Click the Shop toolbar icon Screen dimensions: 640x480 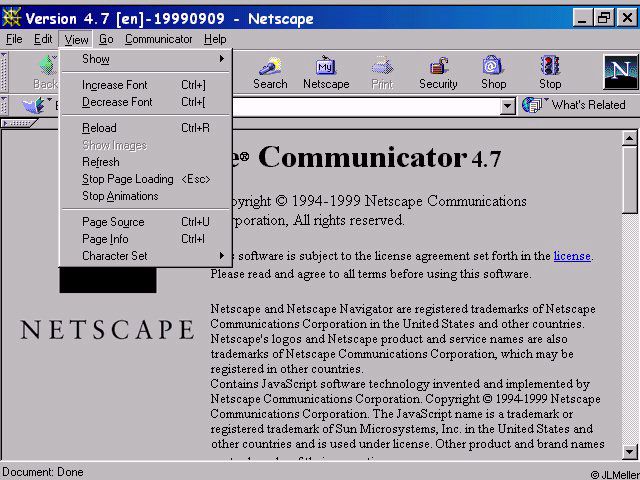click(x=493, y=73)
